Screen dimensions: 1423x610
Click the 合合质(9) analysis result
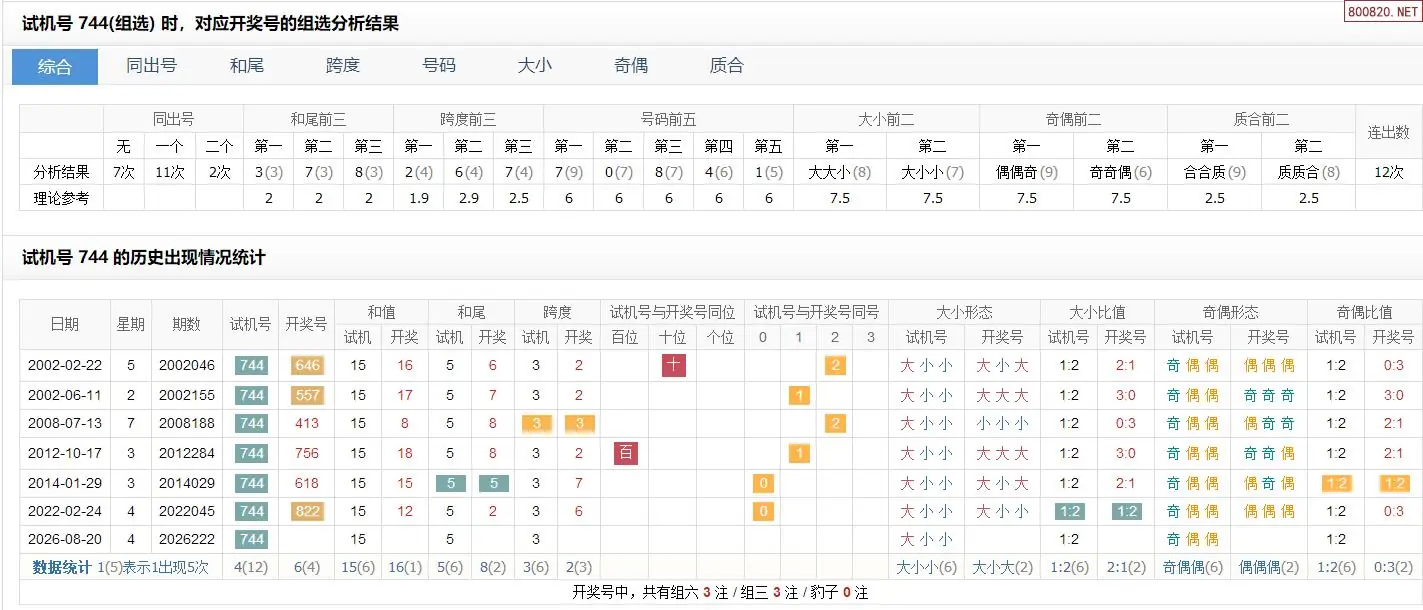coord(1215,172)
